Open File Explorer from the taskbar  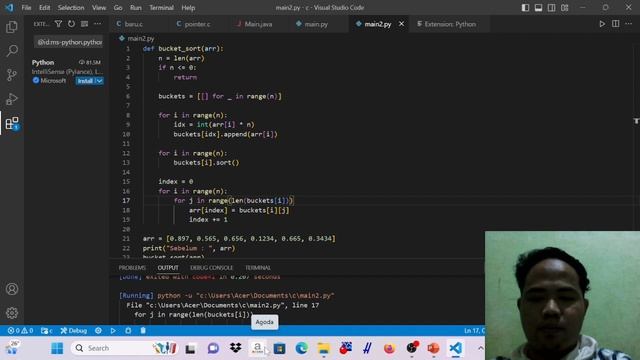[324, 348]
